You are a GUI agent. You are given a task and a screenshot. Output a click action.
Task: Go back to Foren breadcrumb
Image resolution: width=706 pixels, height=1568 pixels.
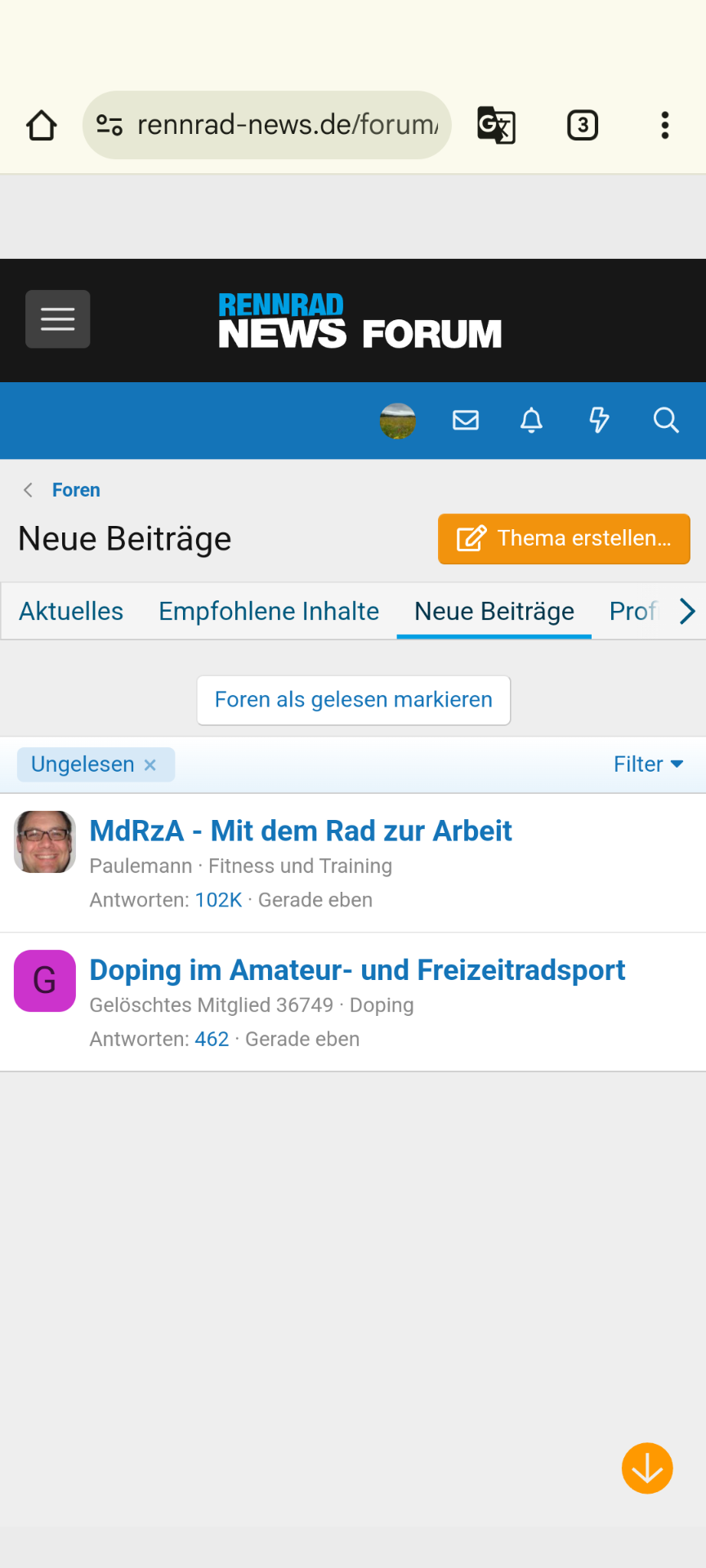pyautogui.click(x=76, y=490)
